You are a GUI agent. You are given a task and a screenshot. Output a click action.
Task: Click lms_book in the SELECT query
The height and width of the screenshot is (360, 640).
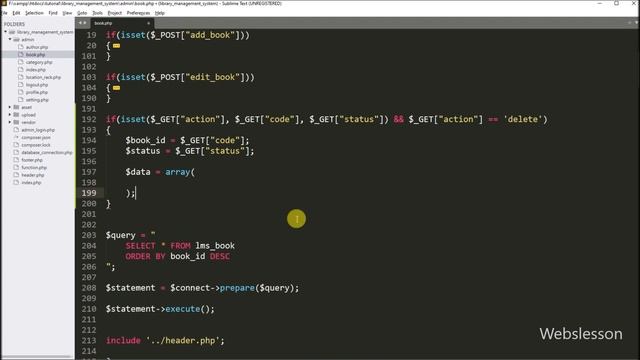point(215,246)
